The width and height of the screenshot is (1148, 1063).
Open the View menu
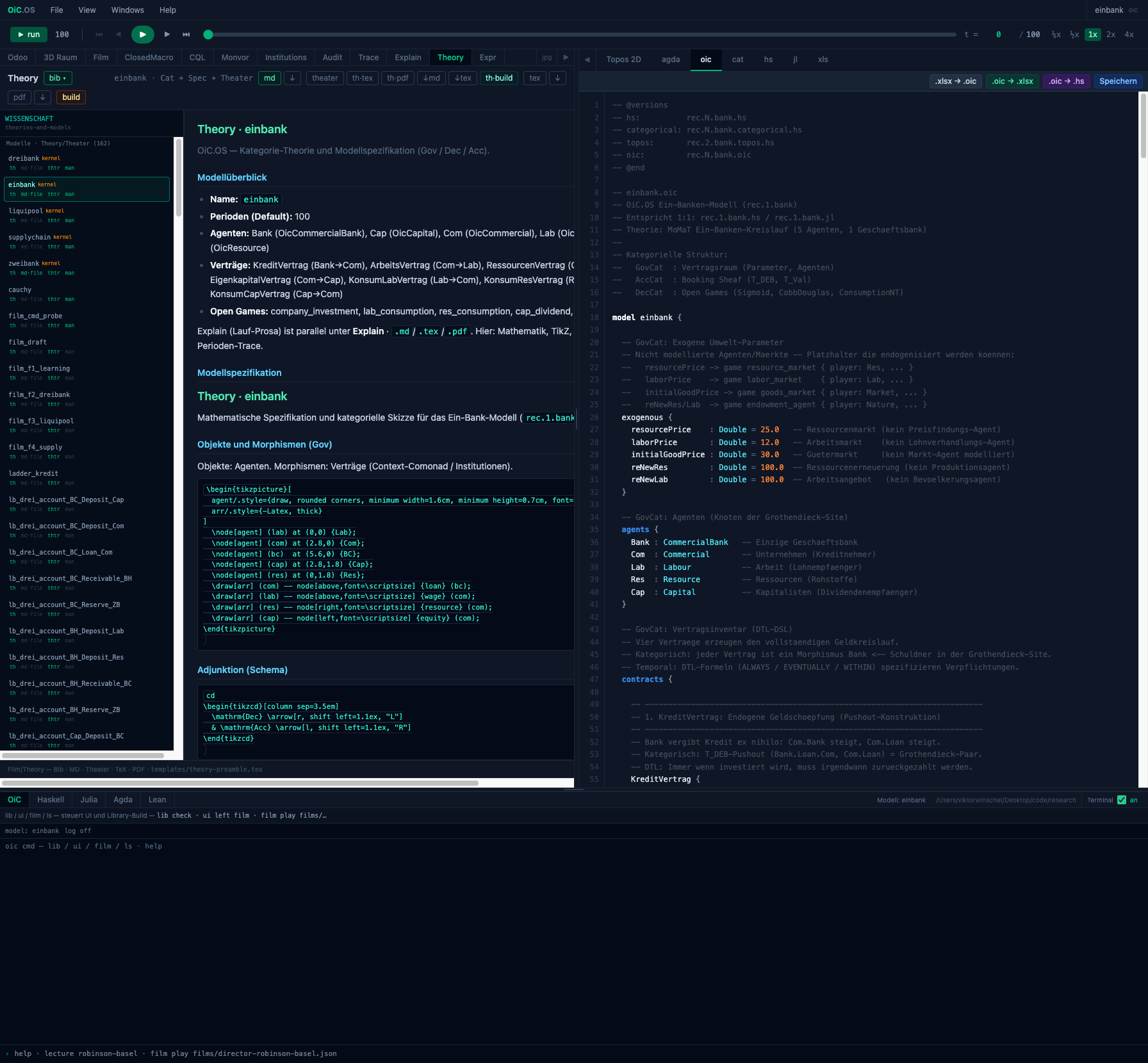pyautogui.click(x=87, y=10)
